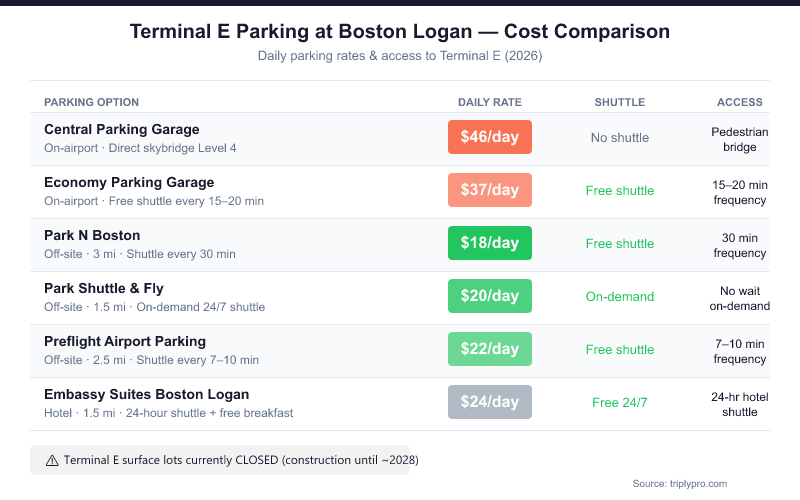Select the Economy Parking Garage row title
This screenshot has width=800, height=500.
pyautogui.click(x=129, y=182)
